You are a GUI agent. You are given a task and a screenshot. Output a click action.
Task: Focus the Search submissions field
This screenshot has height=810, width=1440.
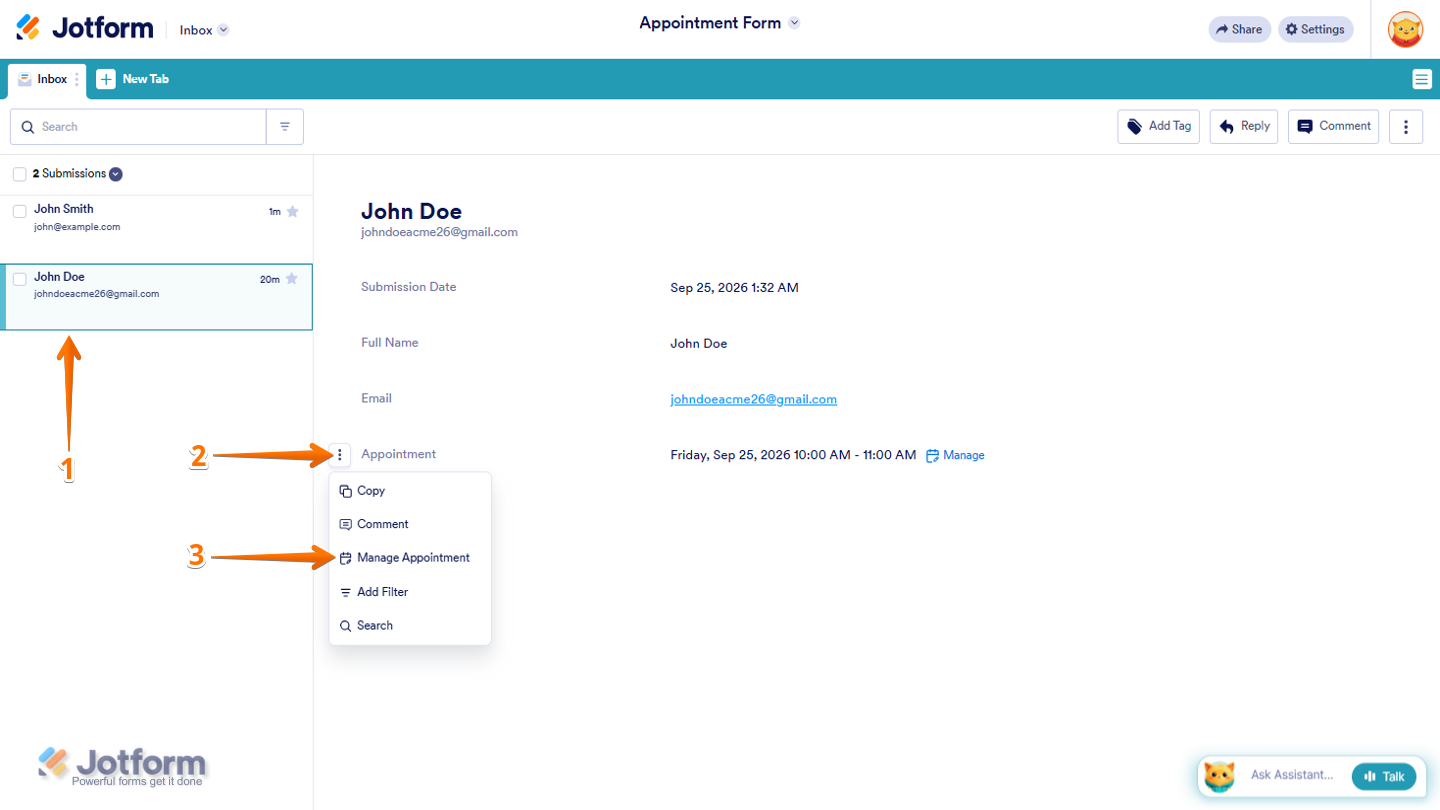(138, 127)
